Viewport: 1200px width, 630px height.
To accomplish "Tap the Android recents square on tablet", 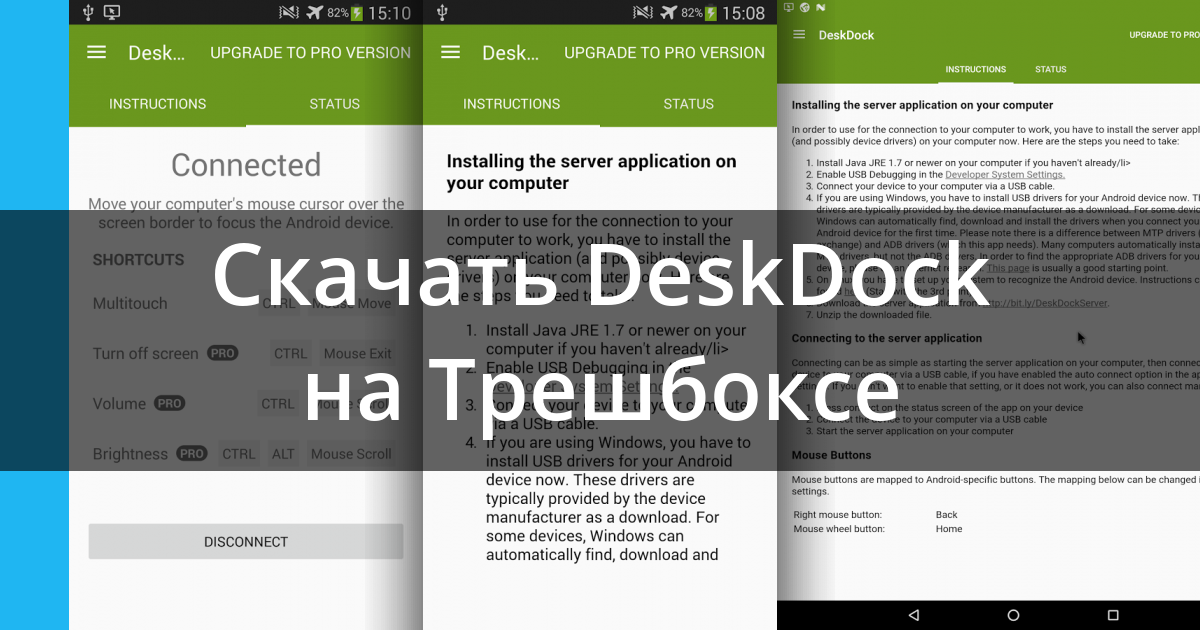I will coord(1113,615).
